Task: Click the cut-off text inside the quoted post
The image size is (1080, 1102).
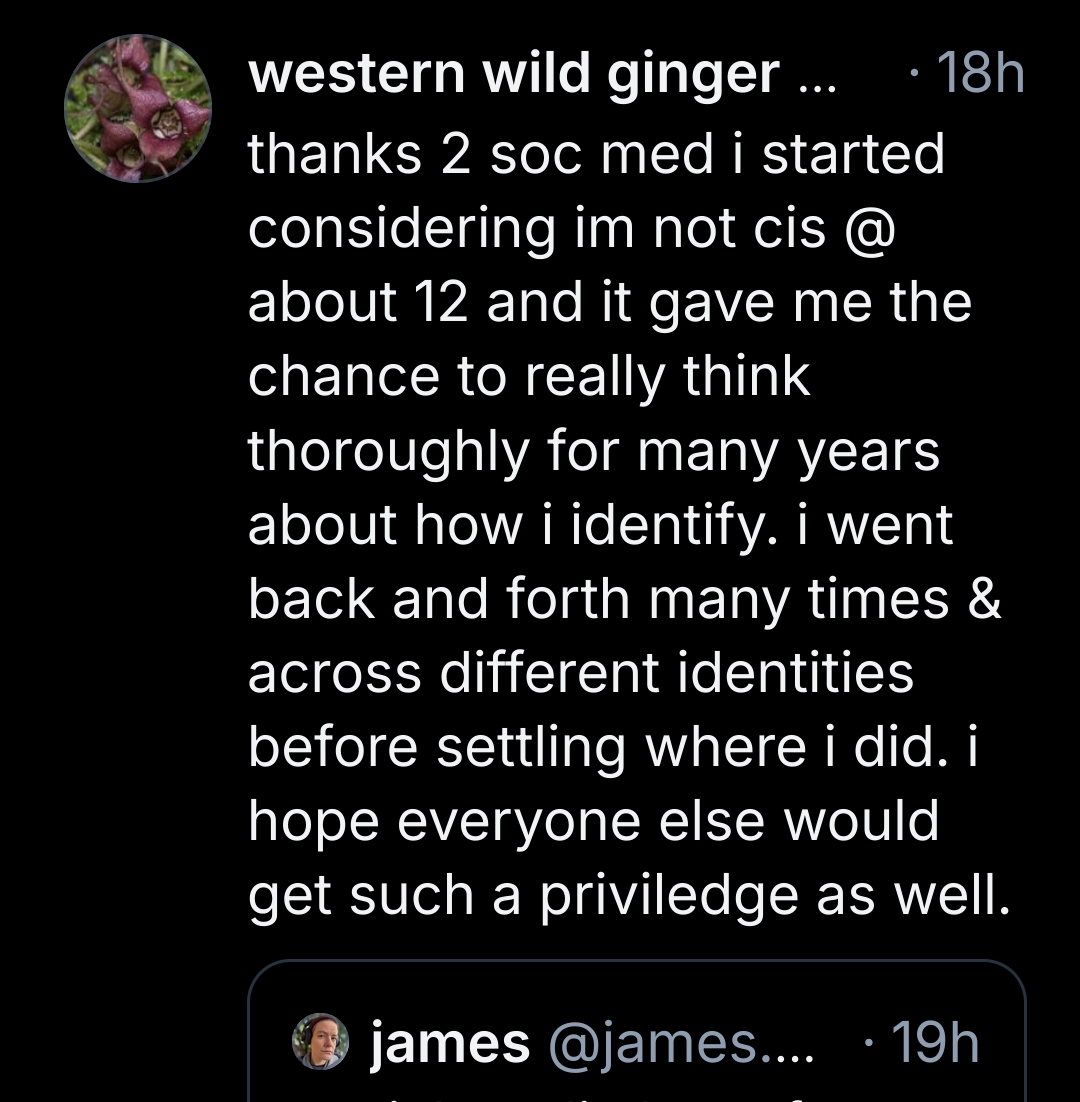Action: coord(636,1096)
